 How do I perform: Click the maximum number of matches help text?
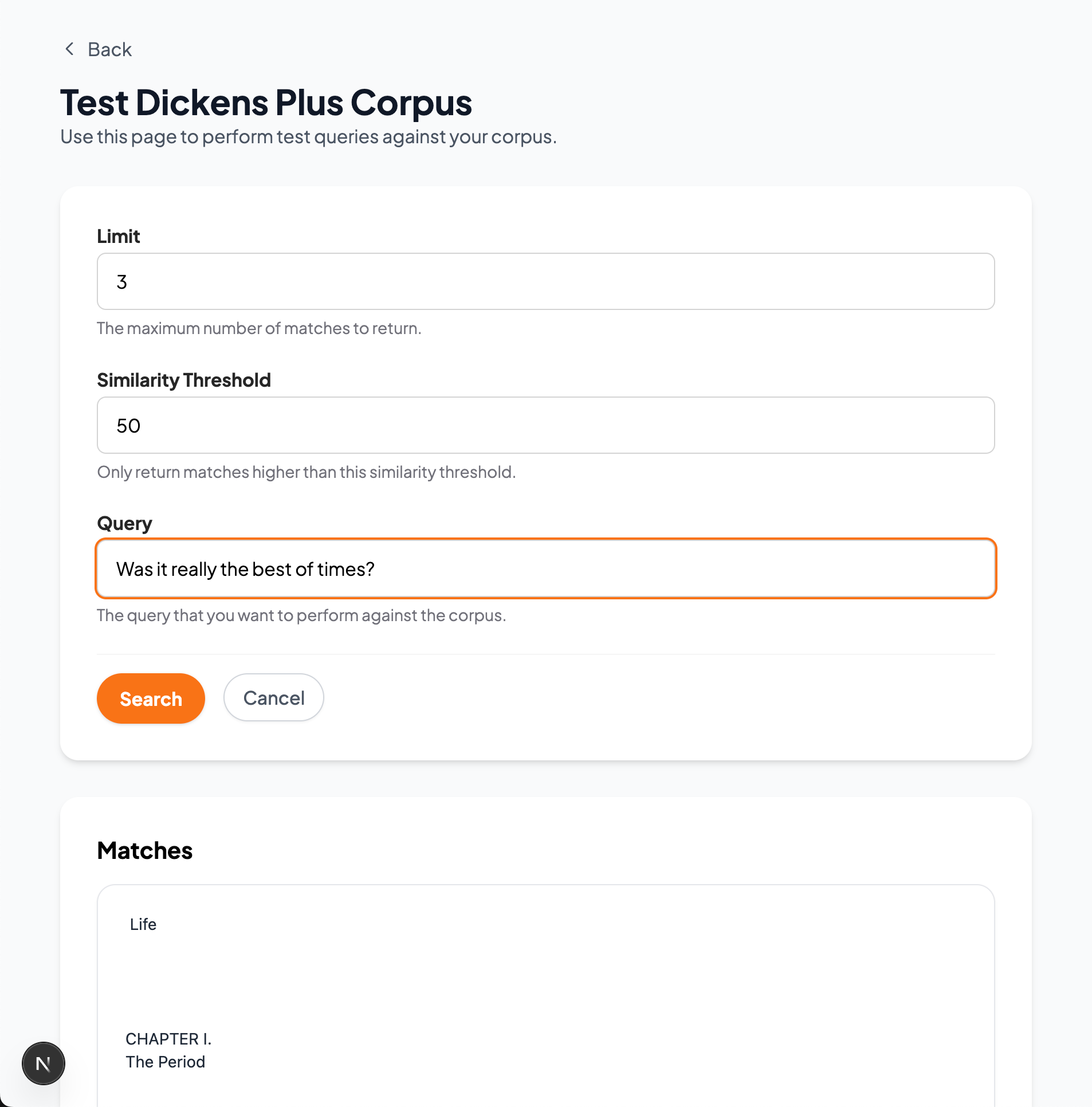[x=259, y=328]
